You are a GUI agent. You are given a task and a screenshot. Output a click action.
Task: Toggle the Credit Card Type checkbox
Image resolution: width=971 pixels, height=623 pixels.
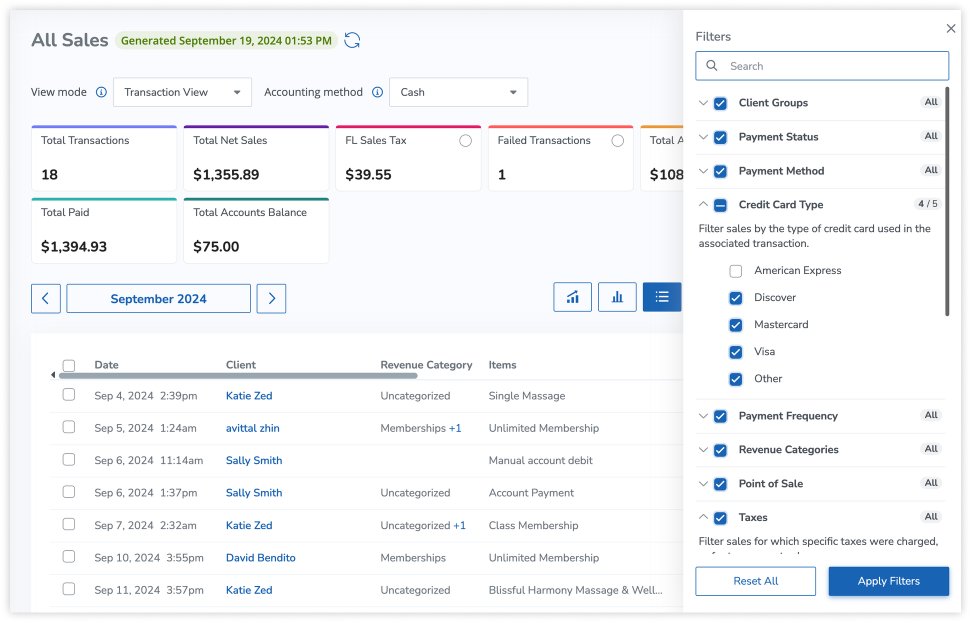click(720, 205)
